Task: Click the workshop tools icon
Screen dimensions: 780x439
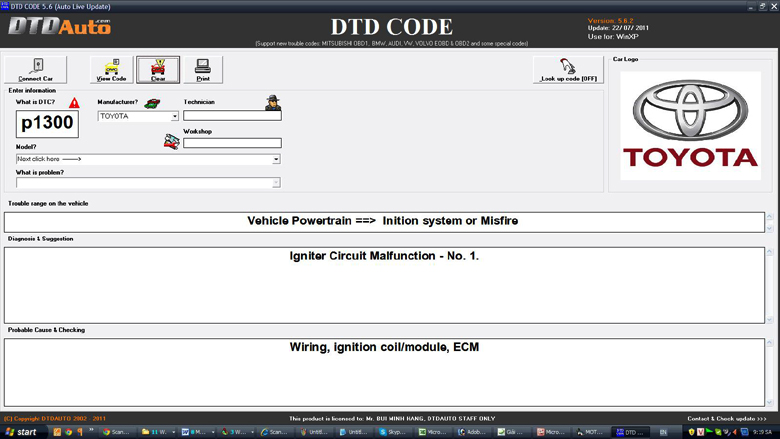Action: [x=172, y=142]
